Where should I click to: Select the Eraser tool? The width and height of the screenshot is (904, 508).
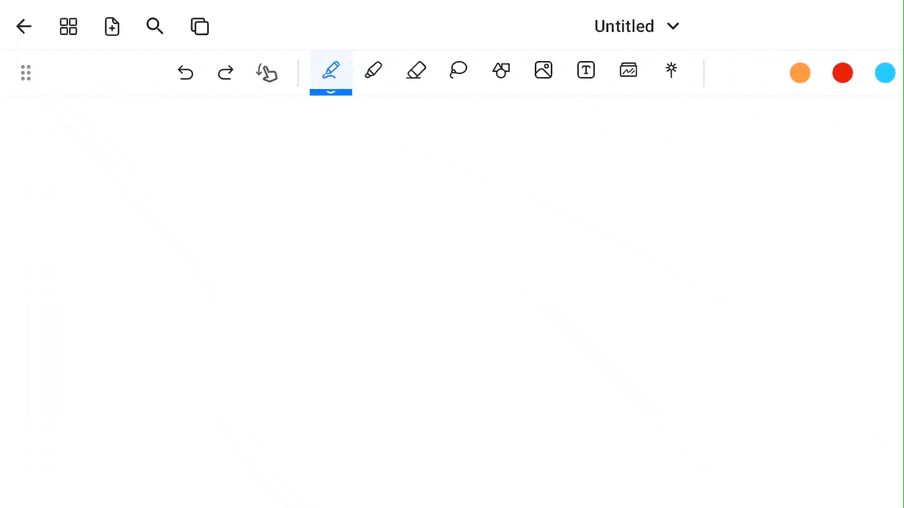[416, 70]
